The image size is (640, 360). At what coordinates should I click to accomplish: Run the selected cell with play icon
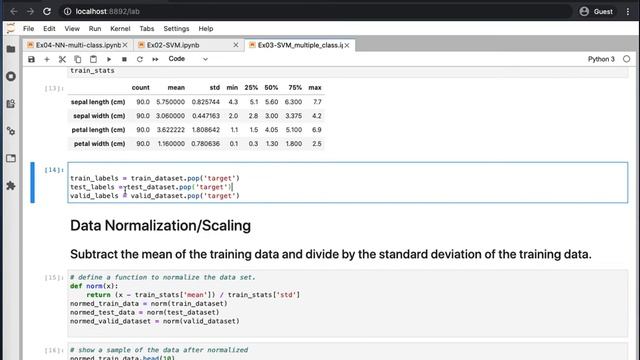click(x=109, y=59)
